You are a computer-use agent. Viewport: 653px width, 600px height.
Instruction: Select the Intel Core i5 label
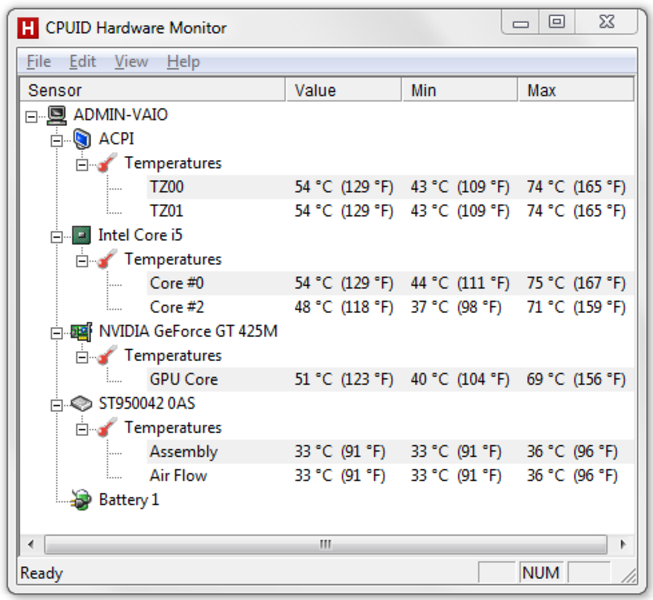click(140, 235)
